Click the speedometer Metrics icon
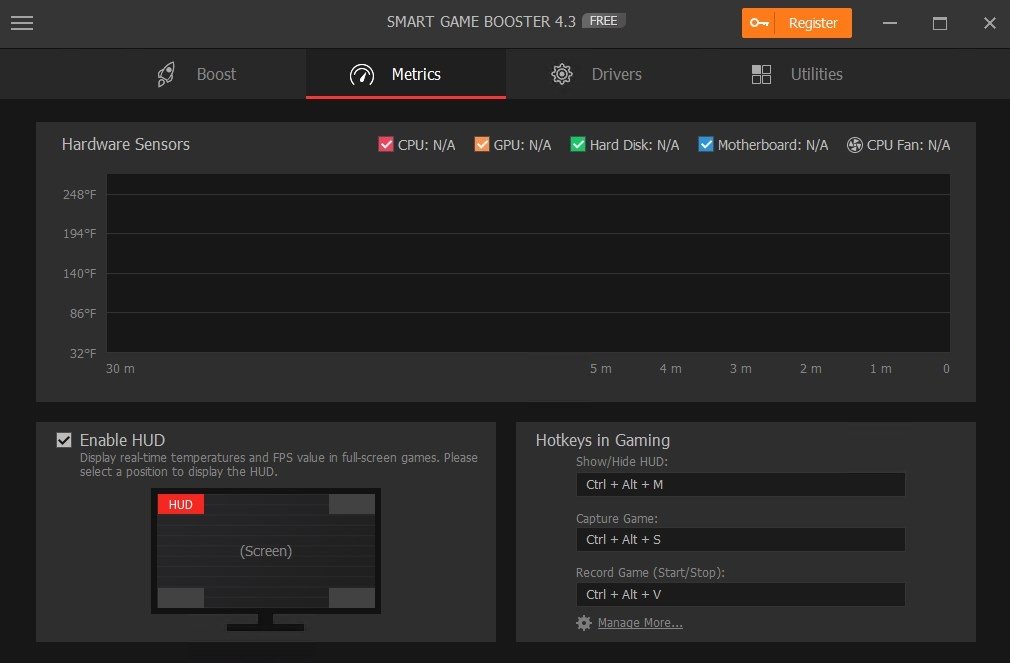The image size is (1010, 663). click(361, 75)
